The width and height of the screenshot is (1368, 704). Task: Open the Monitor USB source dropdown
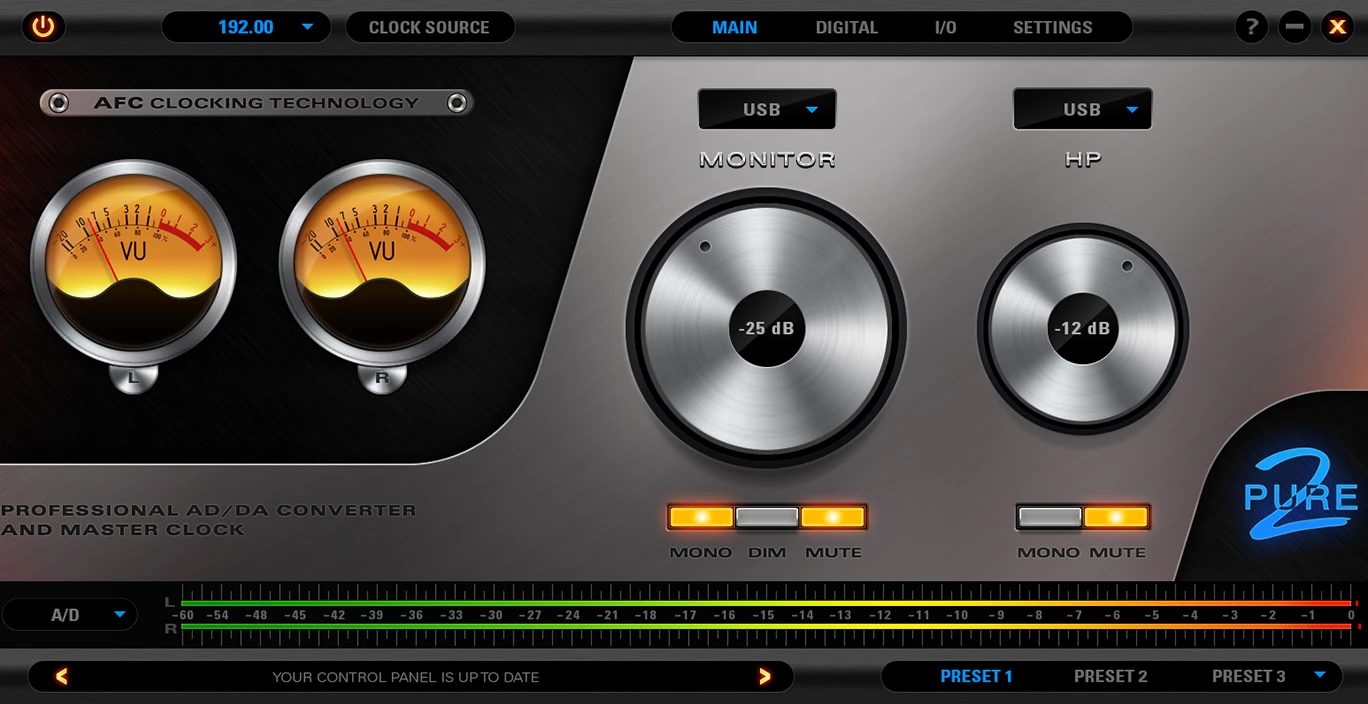[x=767, y=110]
